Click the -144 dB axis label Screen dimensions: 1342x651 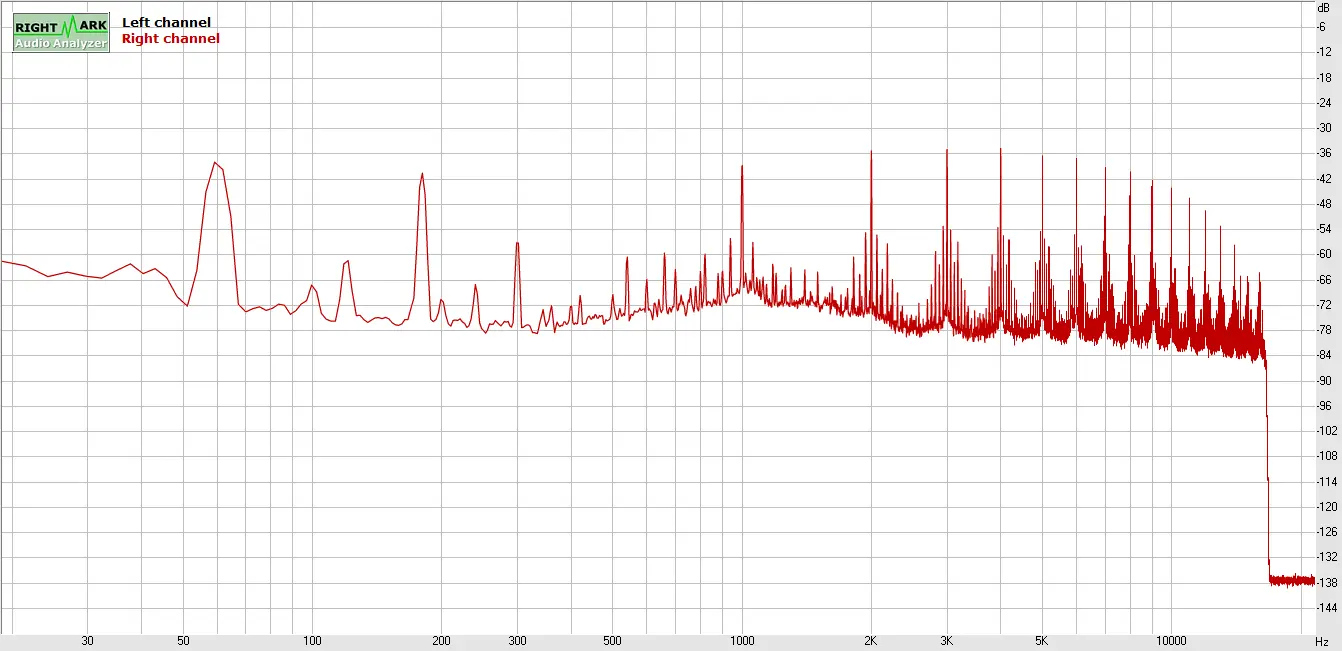pyautogui.click(x=1323, y=608)
